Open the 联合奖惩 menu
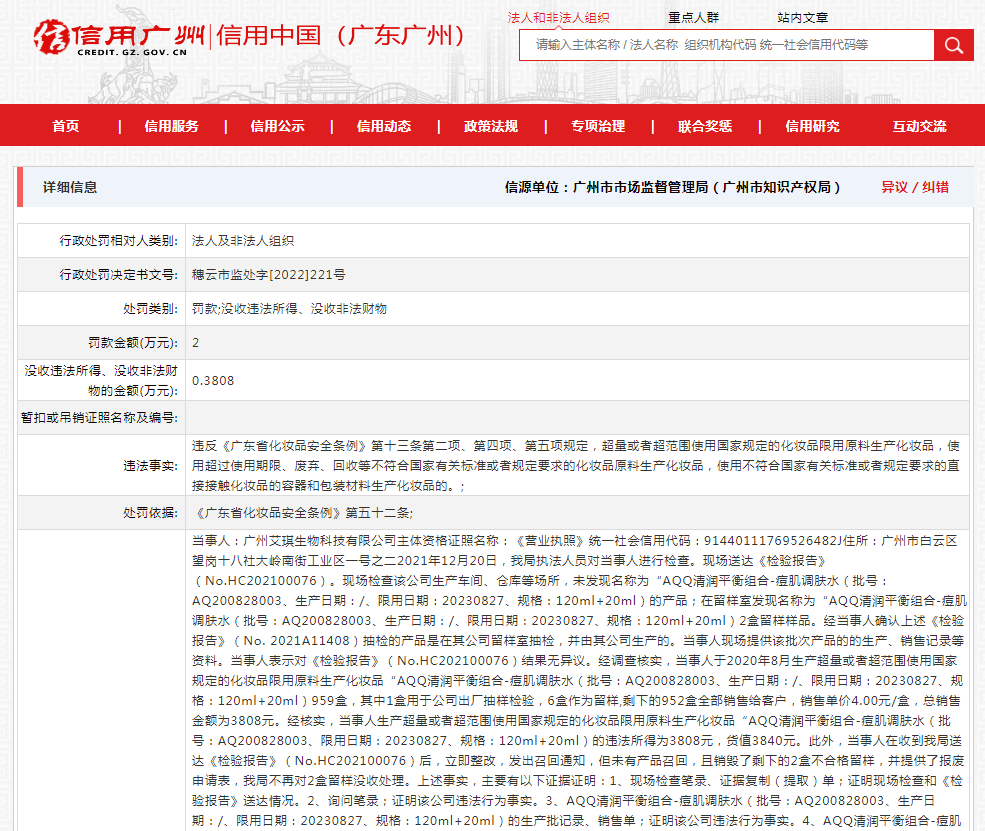The width and height of the screenshot is (985, 831). click(705, 126)
